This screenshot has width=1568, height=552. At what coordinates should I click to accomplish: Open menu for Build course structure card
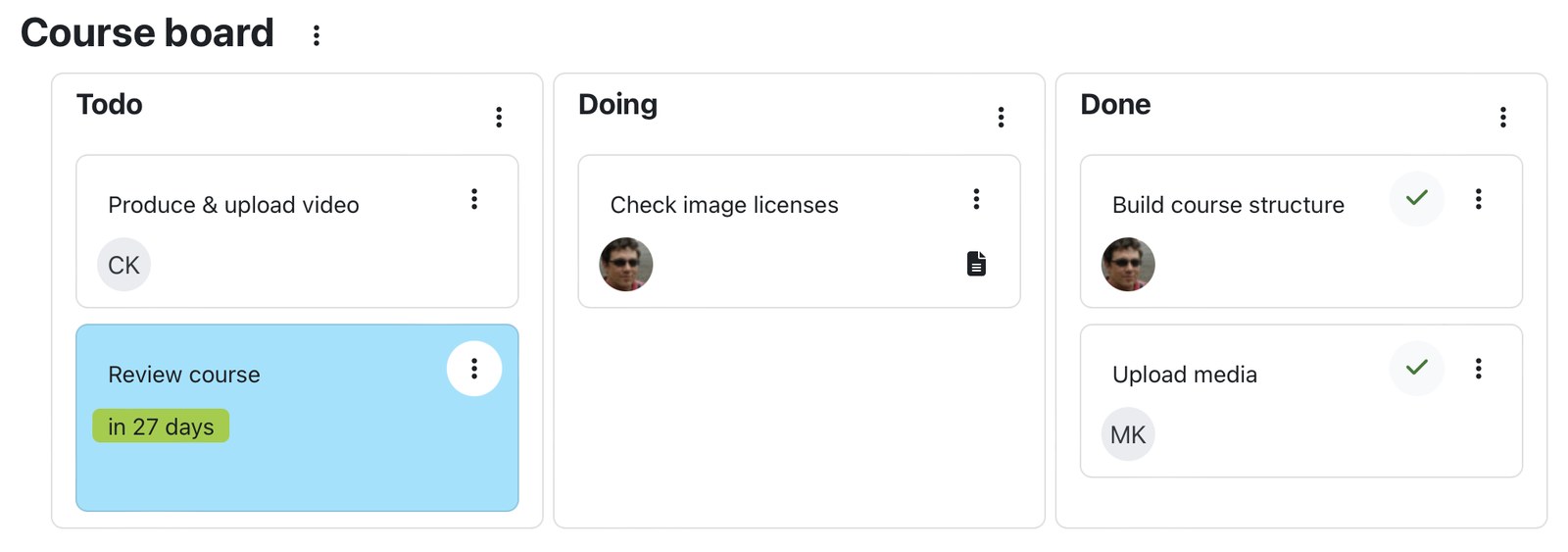click(1478, 199)
